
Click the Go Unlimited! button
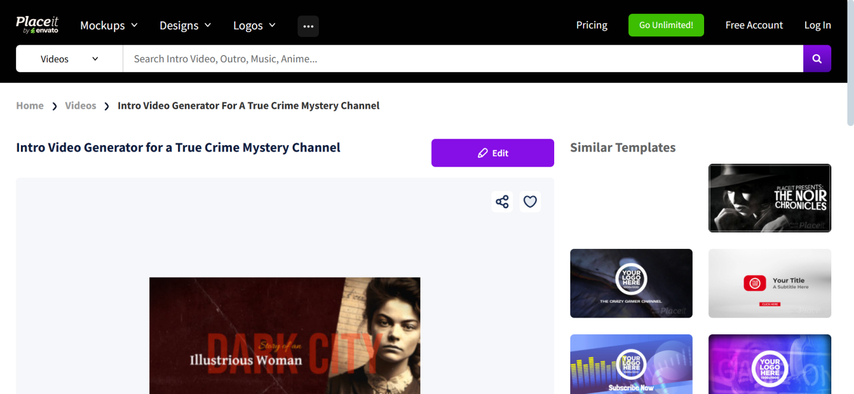pos(666,25)
